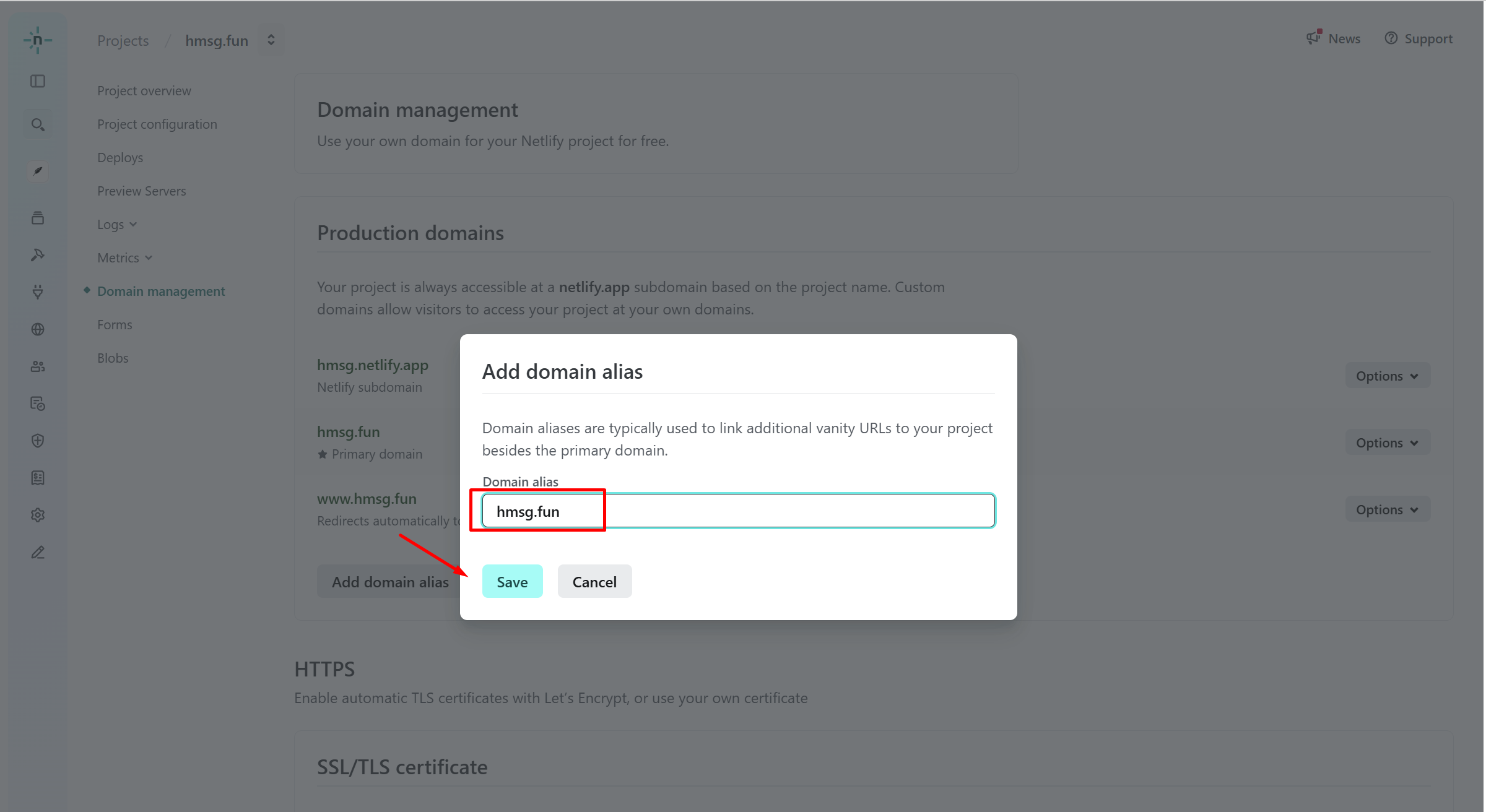The image size is (1486, 812).
Task: Open search with the magnifier icon
Action: pyautogui.click(x=38, y=125)
